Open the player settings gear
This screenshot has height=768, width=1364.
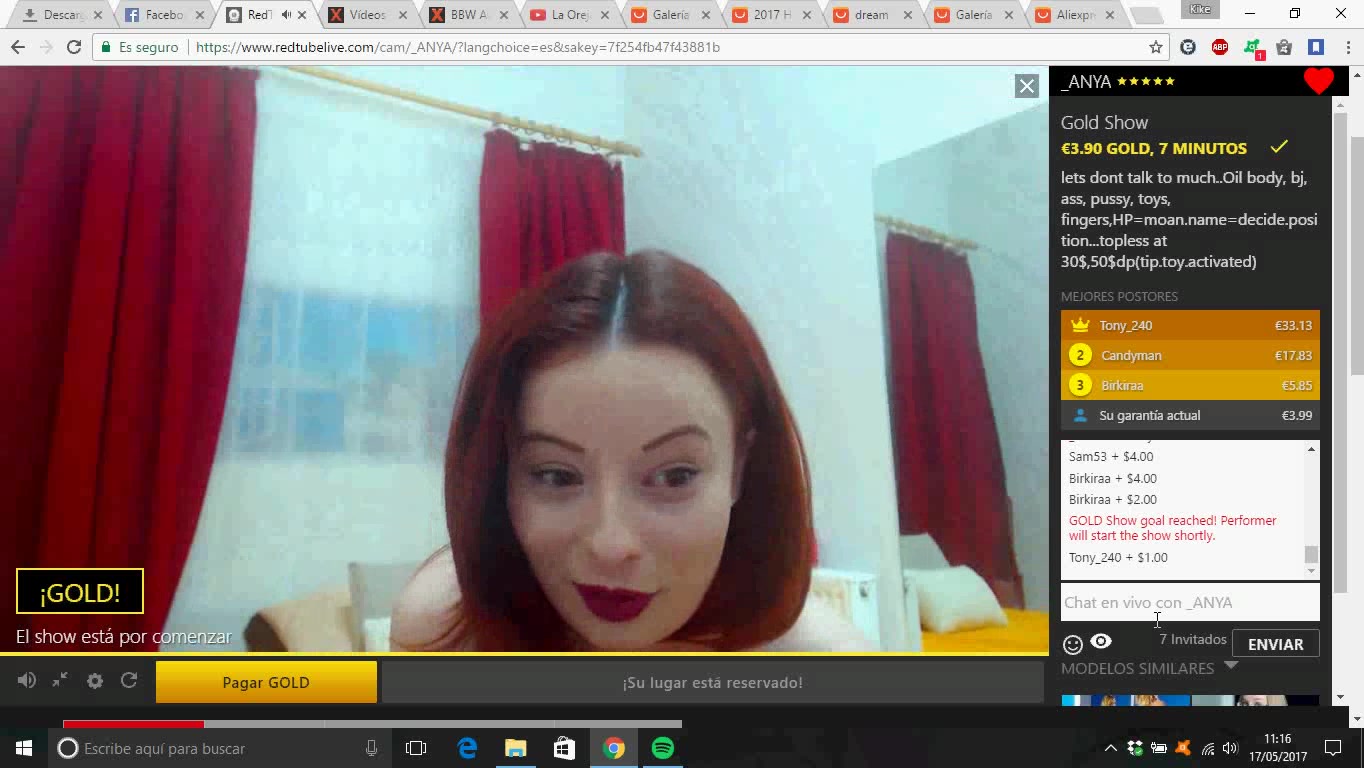(95, 681)
